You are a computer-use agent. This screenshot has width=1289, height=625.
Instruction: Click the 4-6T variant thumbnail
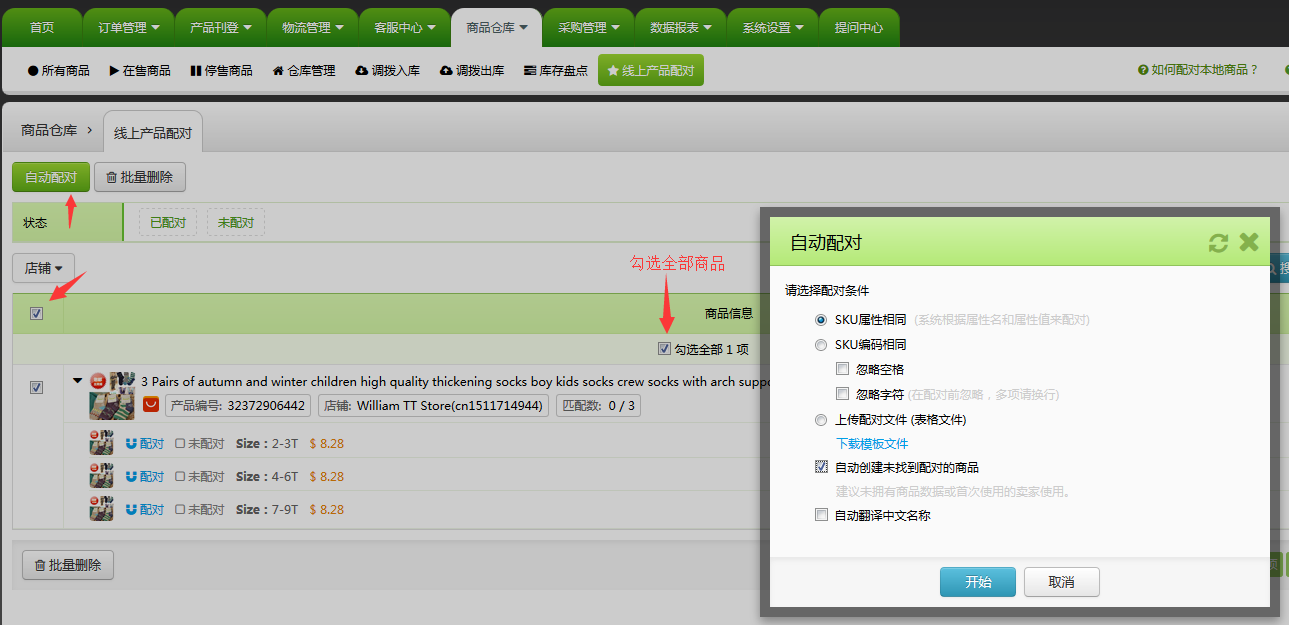tap(101, 476)
